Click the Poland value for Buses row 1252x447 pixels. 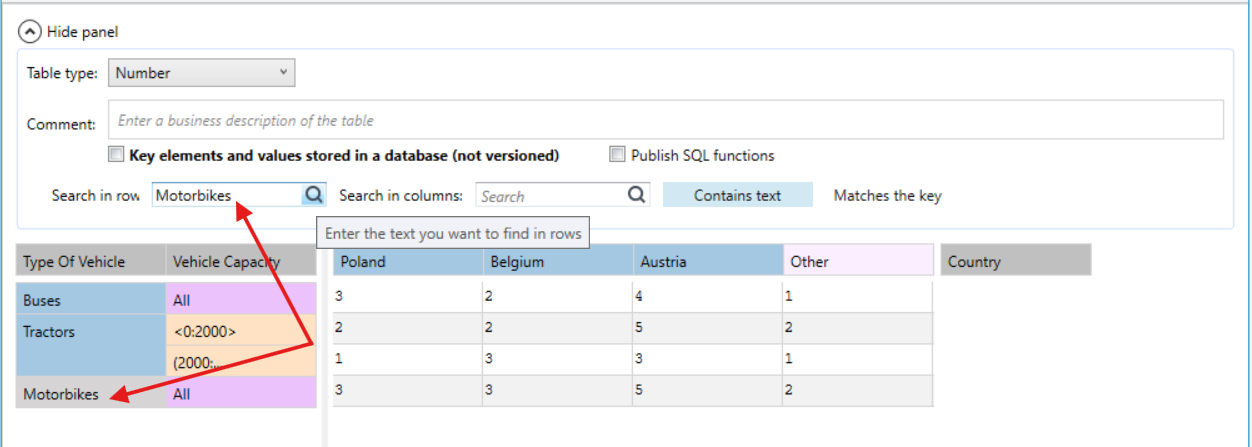pos(407,297)
